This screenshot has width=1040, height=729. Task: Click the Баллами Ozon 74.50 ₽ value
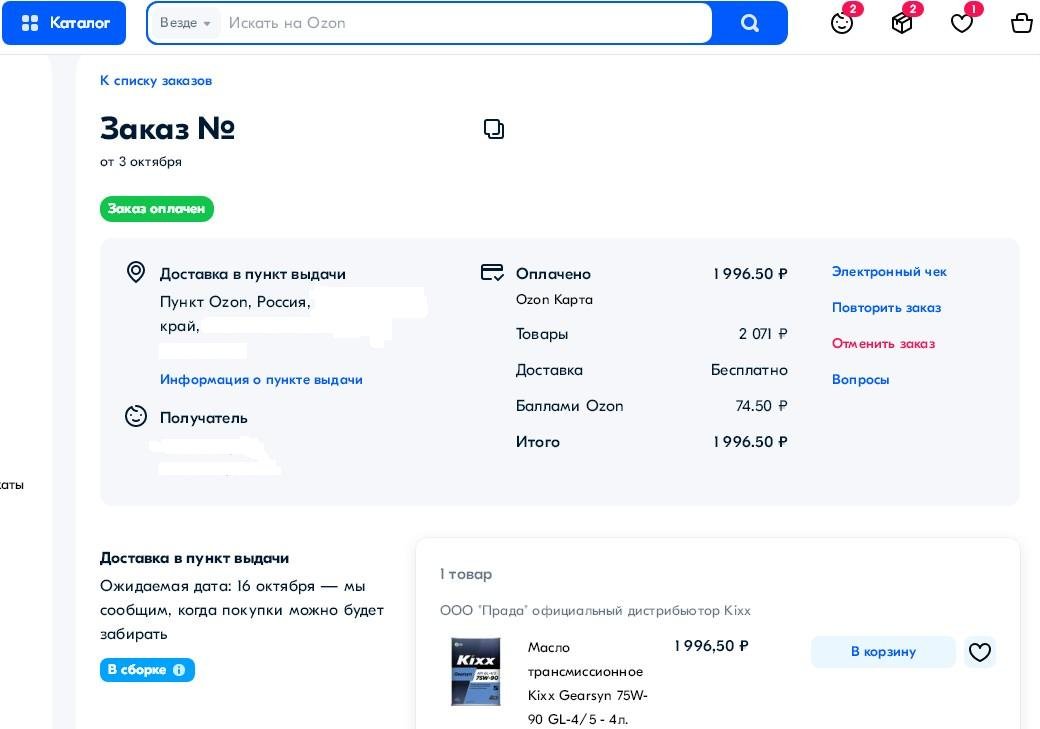(761, 406)
